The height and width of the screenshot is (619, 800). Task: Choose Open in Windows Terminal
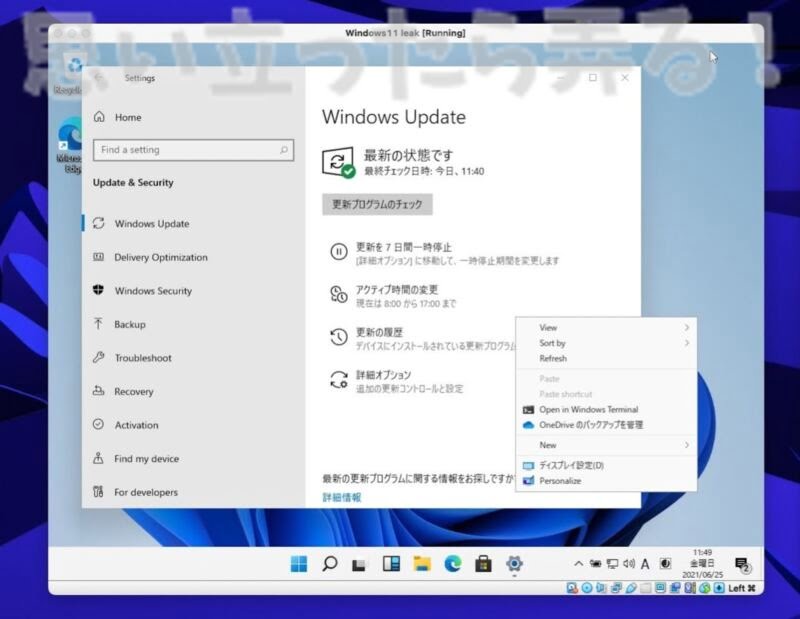[x=606, y=409]
